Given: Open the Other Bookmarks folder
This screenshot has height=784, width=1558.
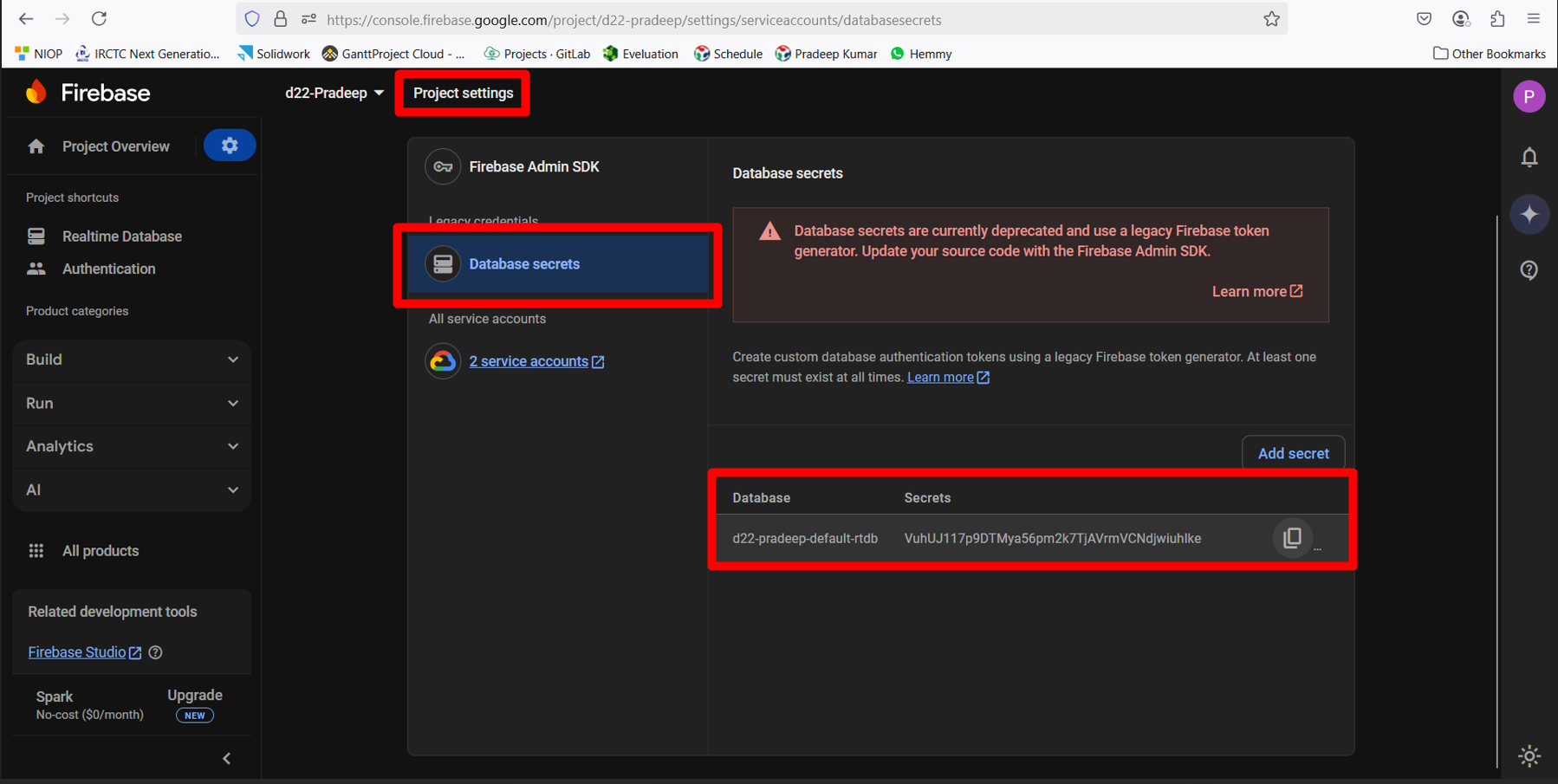Looking at the screenshot, I should click(1490, 54).
